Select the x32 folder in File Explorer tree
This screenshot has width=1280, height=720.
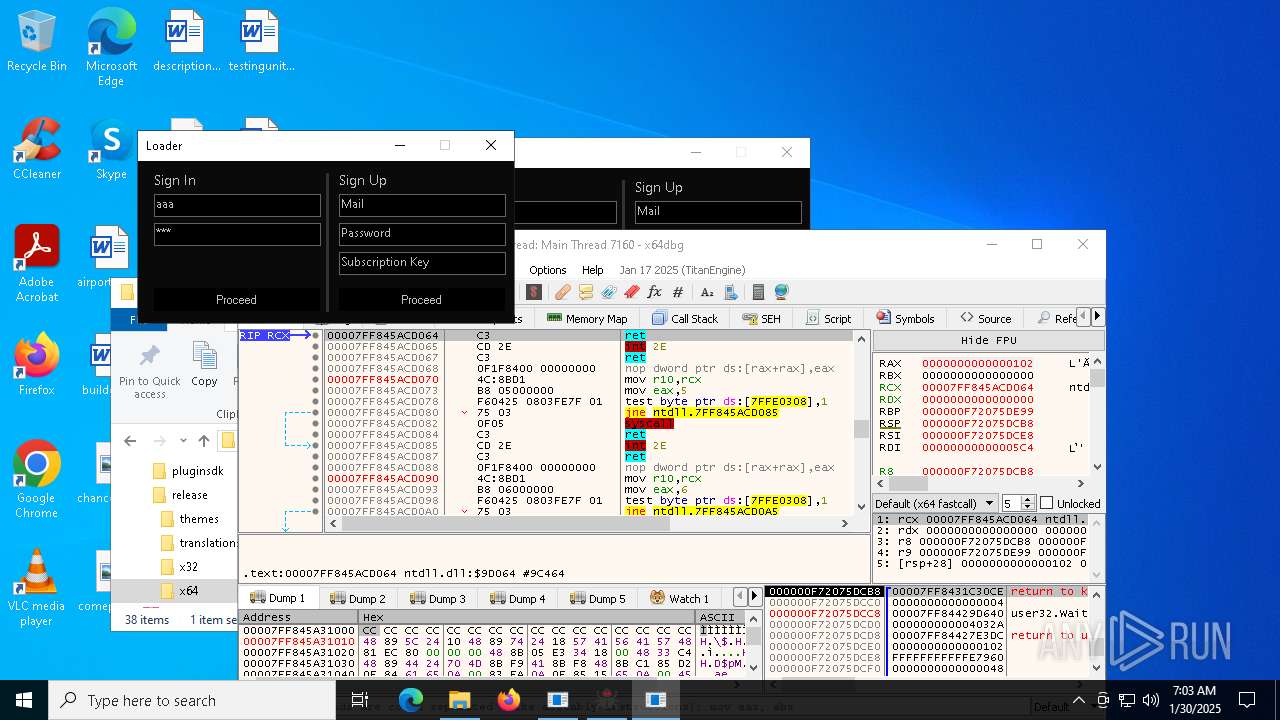[188, 567]
